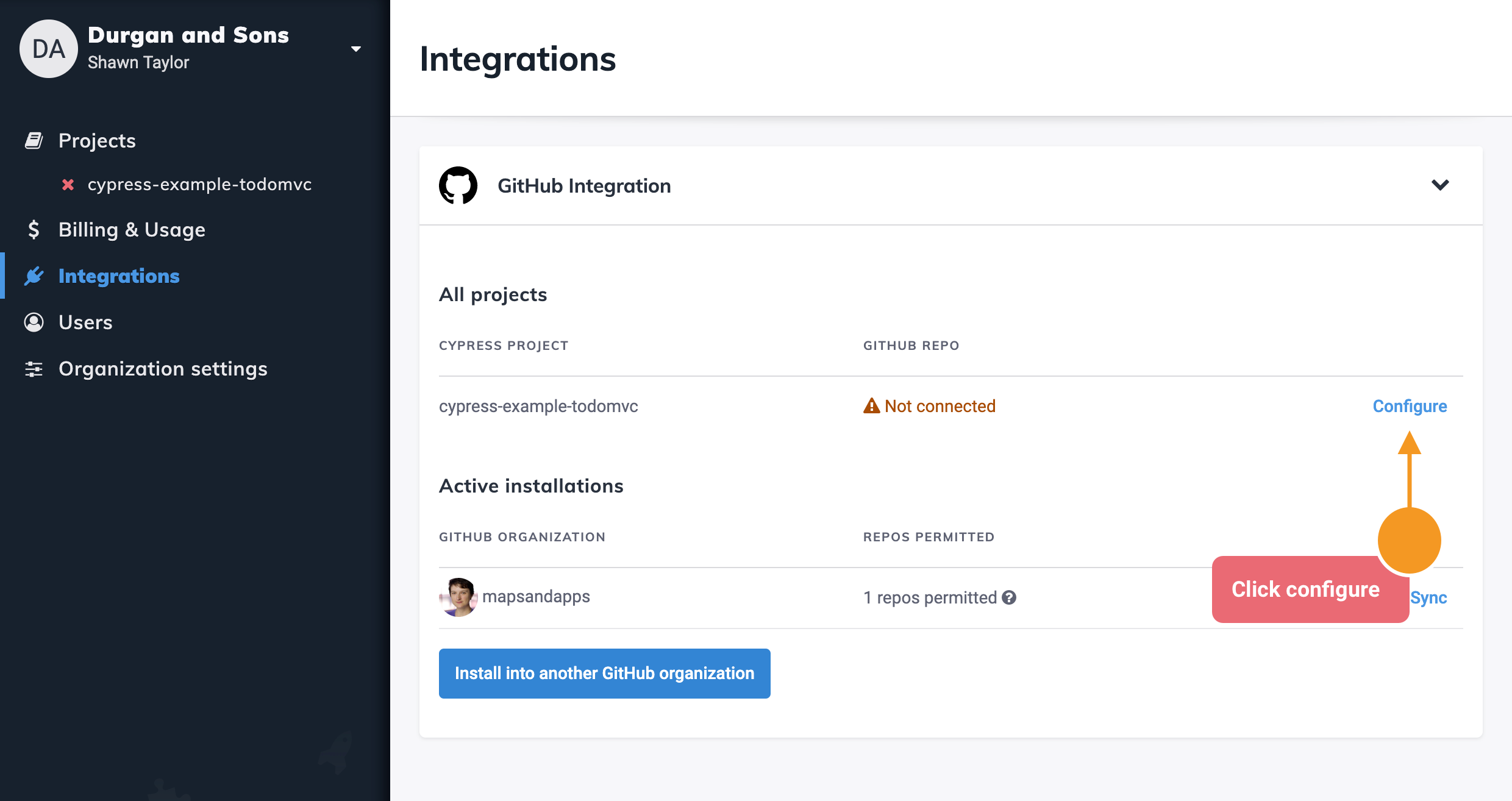Screen dimensions: 1512x801
Task: Click the sliders icon beside Organization settings
Action: 34,368
